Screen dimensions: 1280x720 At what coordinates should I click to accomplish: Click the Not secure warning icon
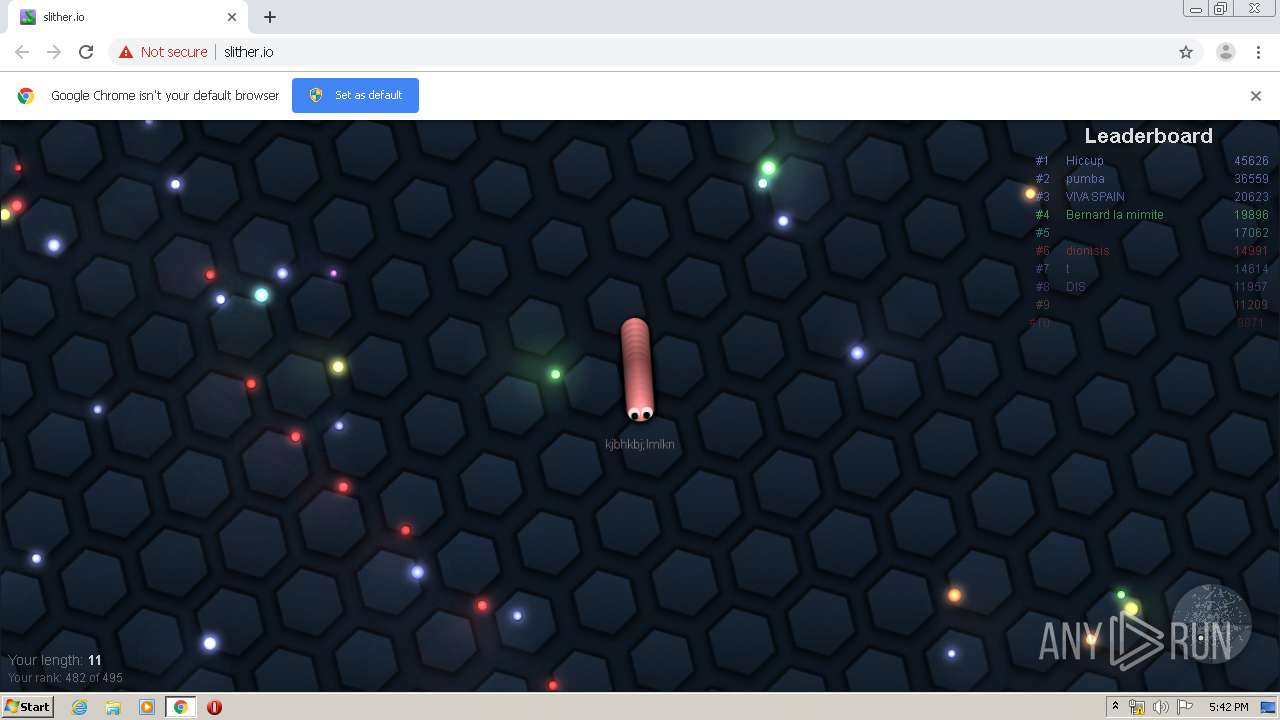click(x=126, y=52)
